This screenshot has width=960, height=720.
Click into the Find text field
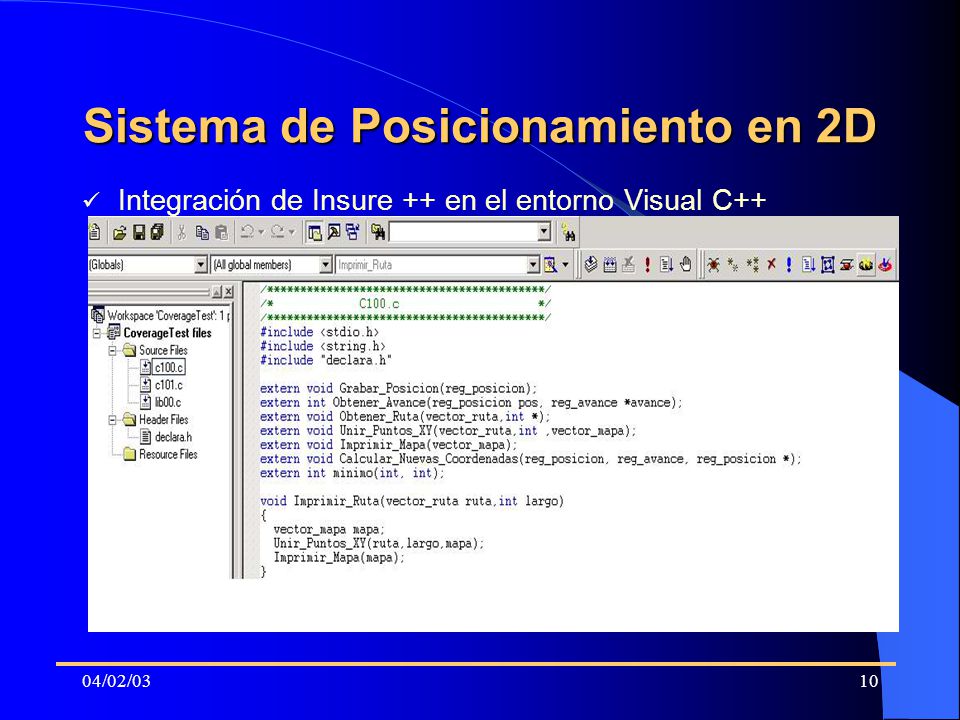(x=463, y=233)
